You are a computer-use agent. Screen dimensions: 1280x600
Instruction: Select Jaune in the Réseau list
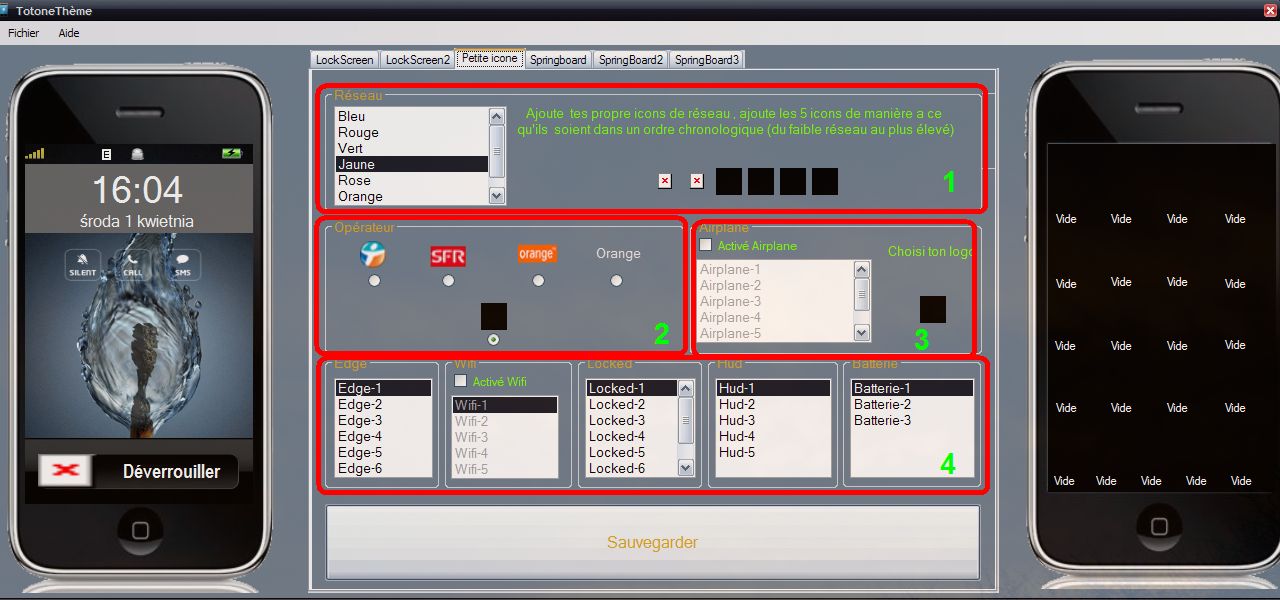coord(411,164)
